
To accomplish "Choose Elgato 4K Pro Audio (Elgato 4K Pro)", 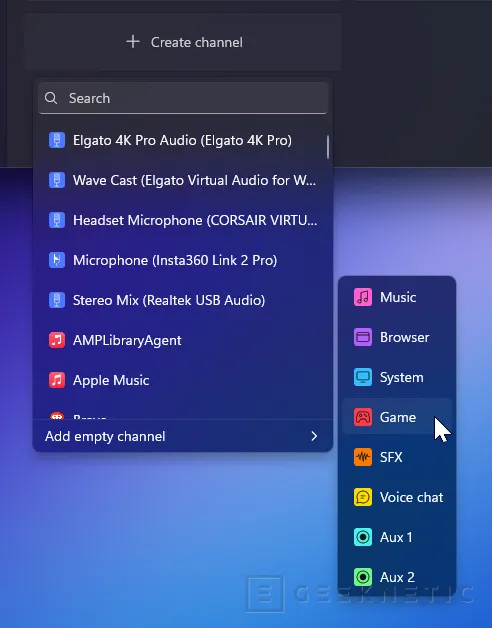I will pos(183,140).
